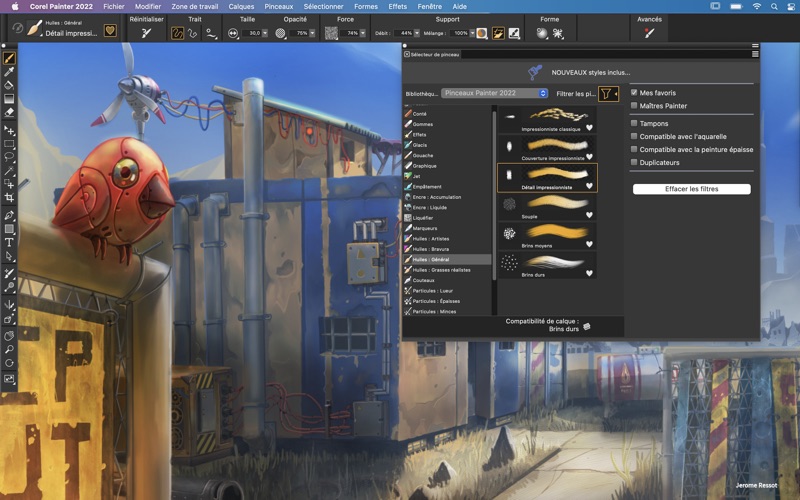Select the Rotate Page tool

9,363
